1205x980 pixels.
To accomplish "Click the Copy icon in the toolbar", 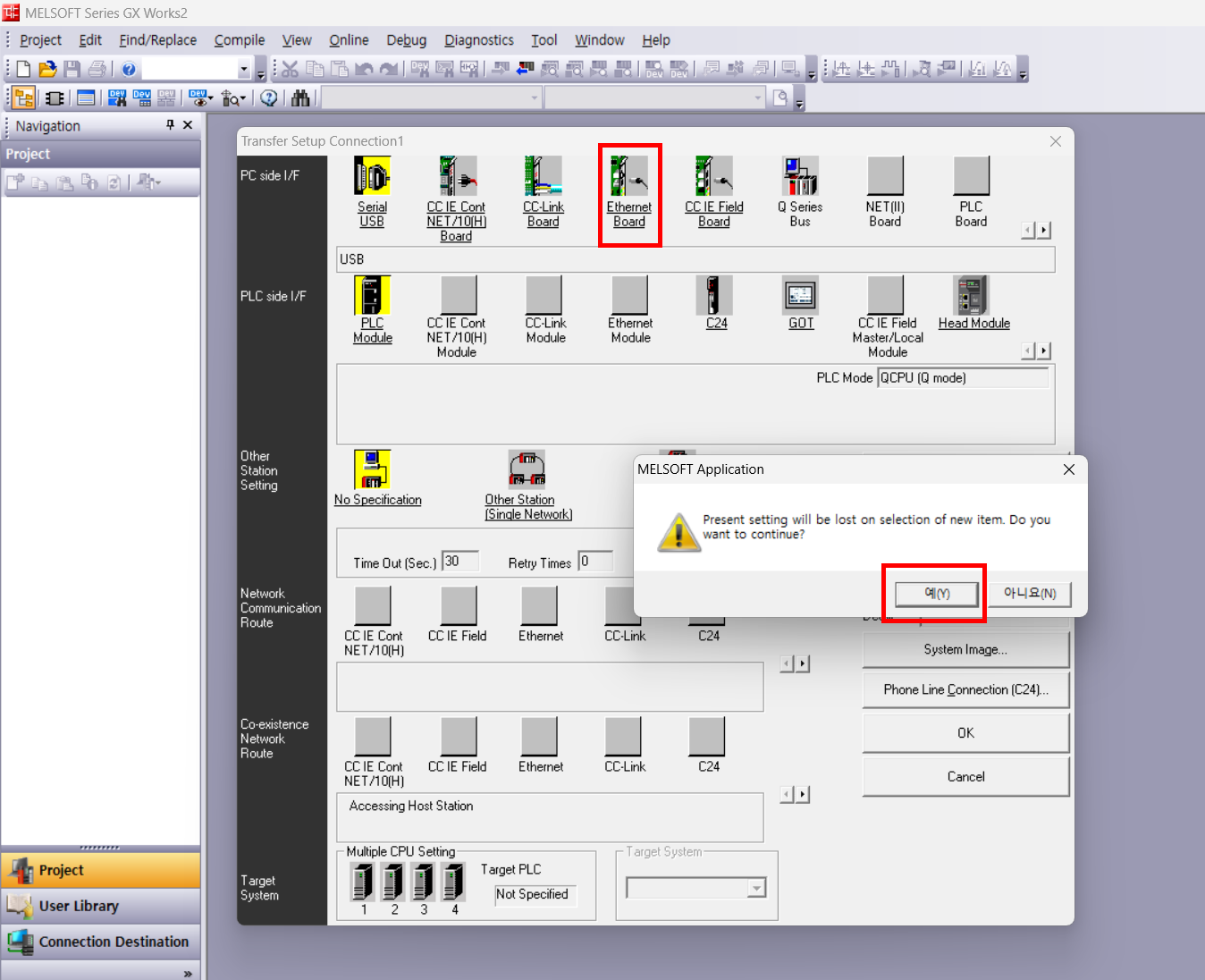I will point(315,69).
